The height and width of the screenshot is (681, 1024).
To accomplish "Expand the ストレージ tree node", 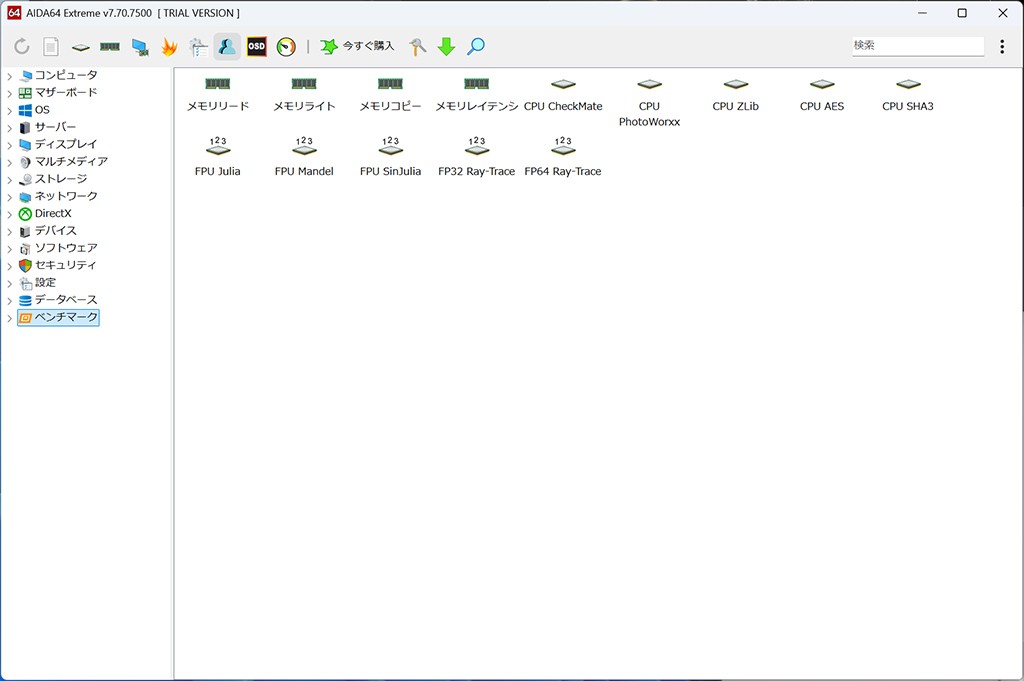I will [x=10, y=179].
